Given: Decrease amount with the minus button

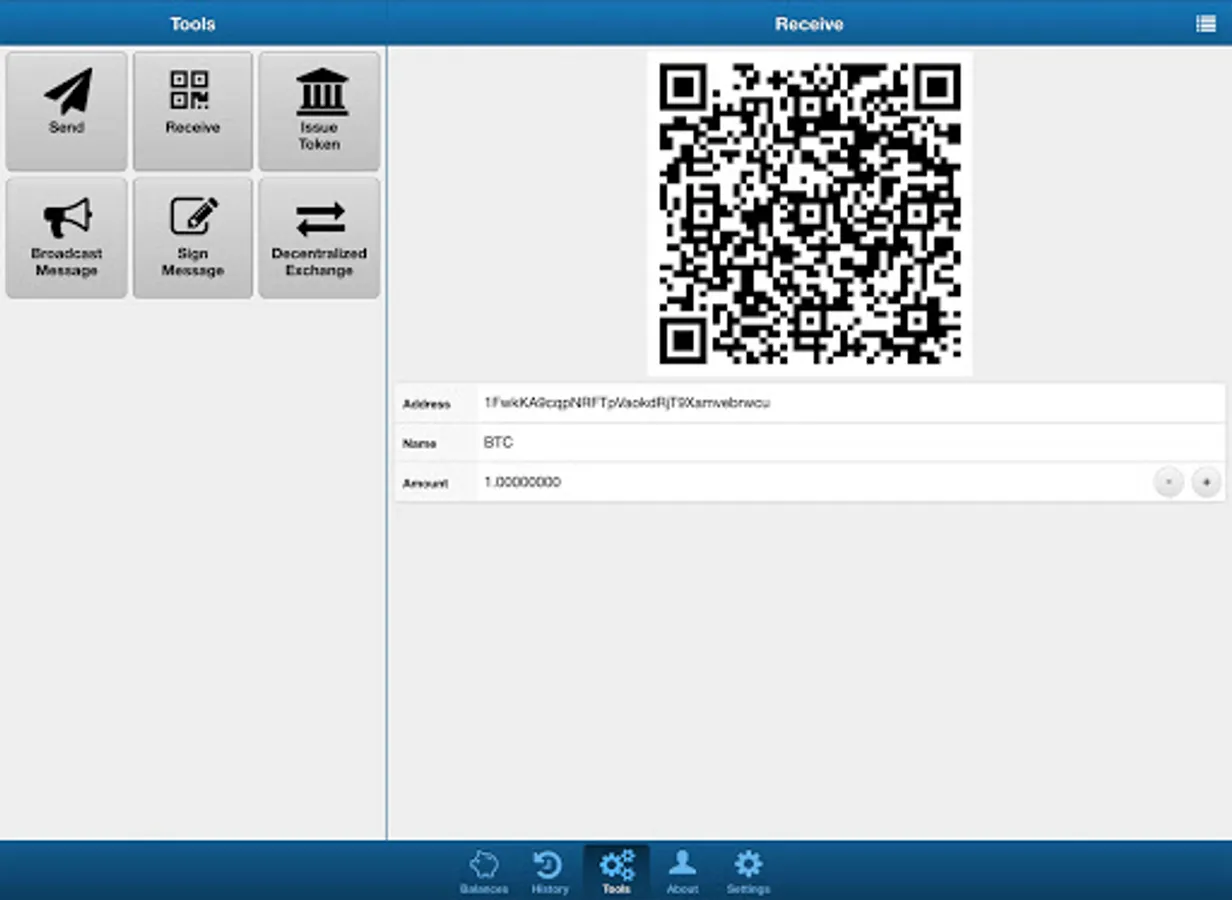Looking at the screenshot, I should pyautogui.click(x=1168, y=483).
